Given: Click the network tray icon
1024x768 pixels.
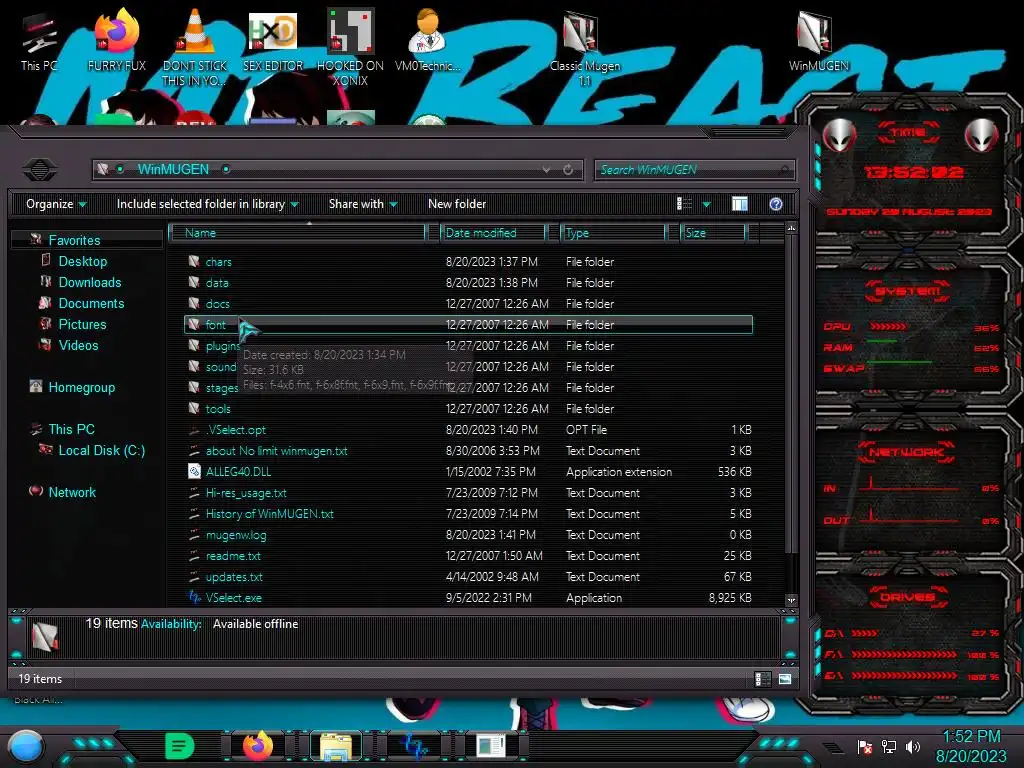Looking at the screenshot, I should 888,746.
